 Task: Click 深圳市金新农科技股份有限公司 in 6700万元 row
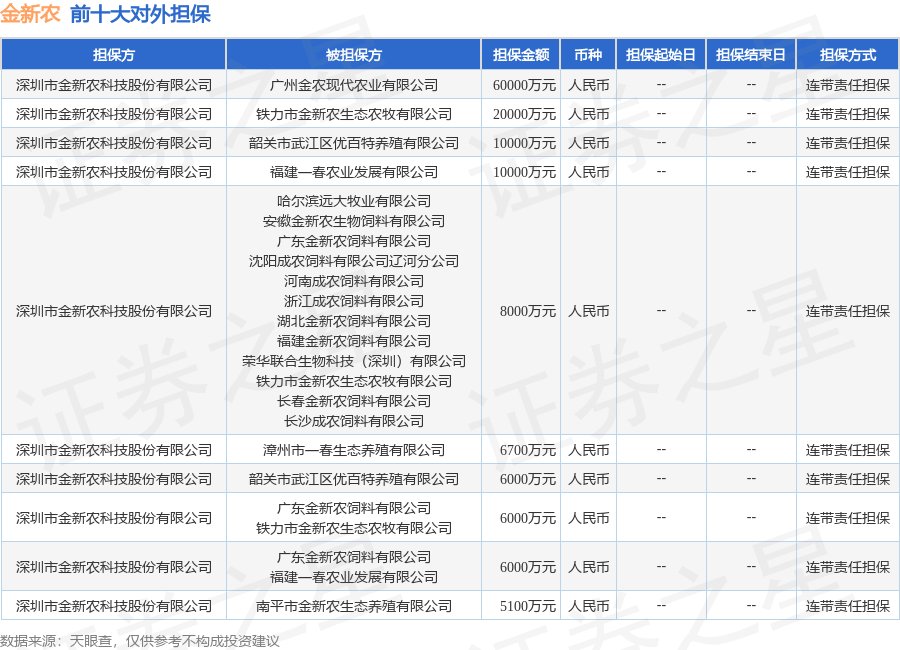click(x=114, y=450)
